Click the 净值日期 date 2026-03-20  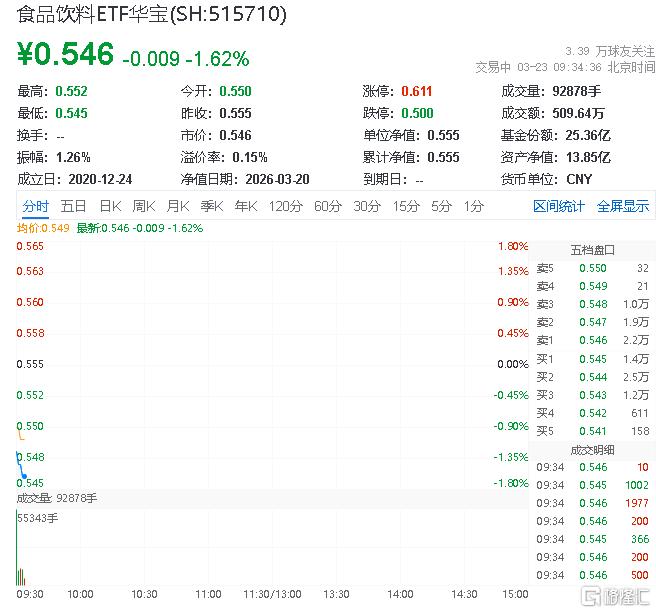coord(277,180)
